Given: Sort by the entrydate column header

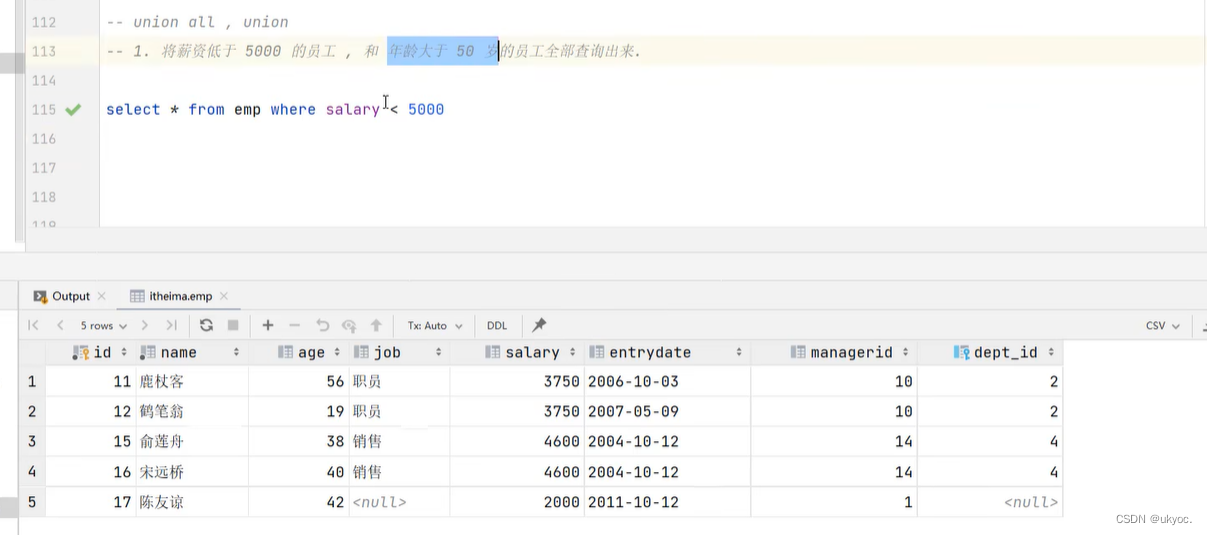Looking at the screenshot, I should [667, 352].
